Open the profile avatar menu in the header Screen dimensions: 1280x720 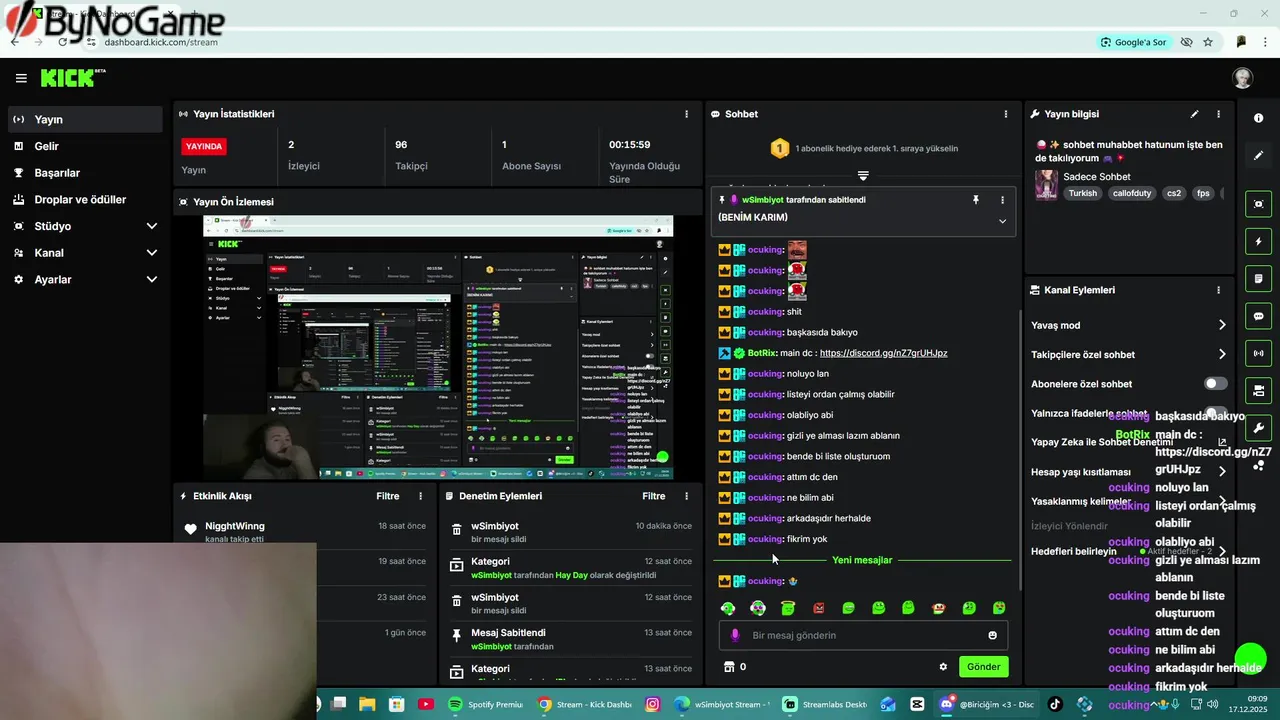[x=1242, y=78]
